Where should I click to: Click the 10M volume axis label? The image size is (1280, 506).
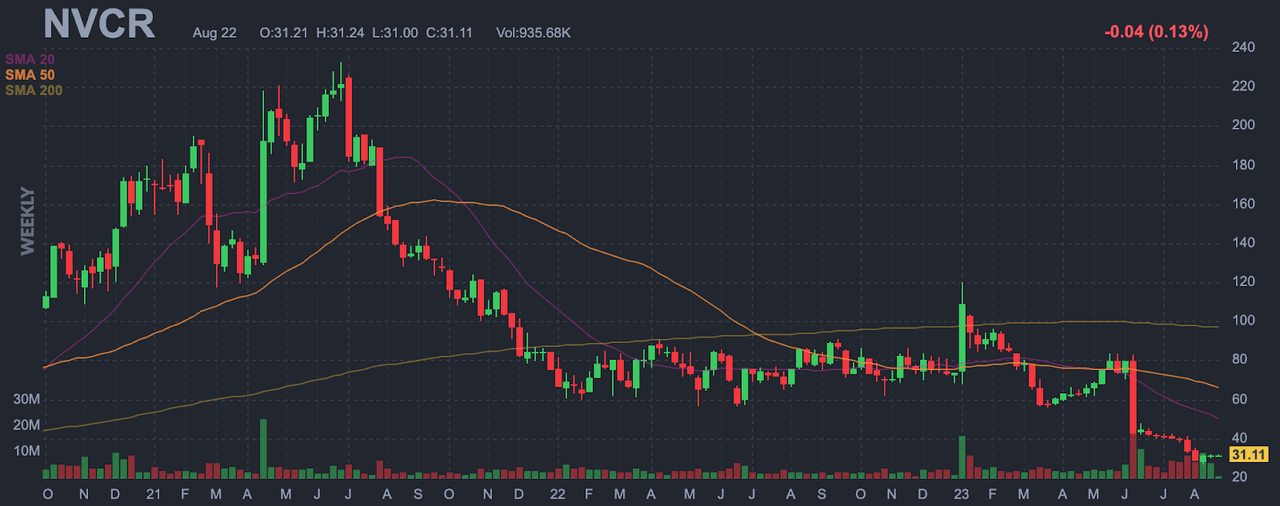coord(26,451)
